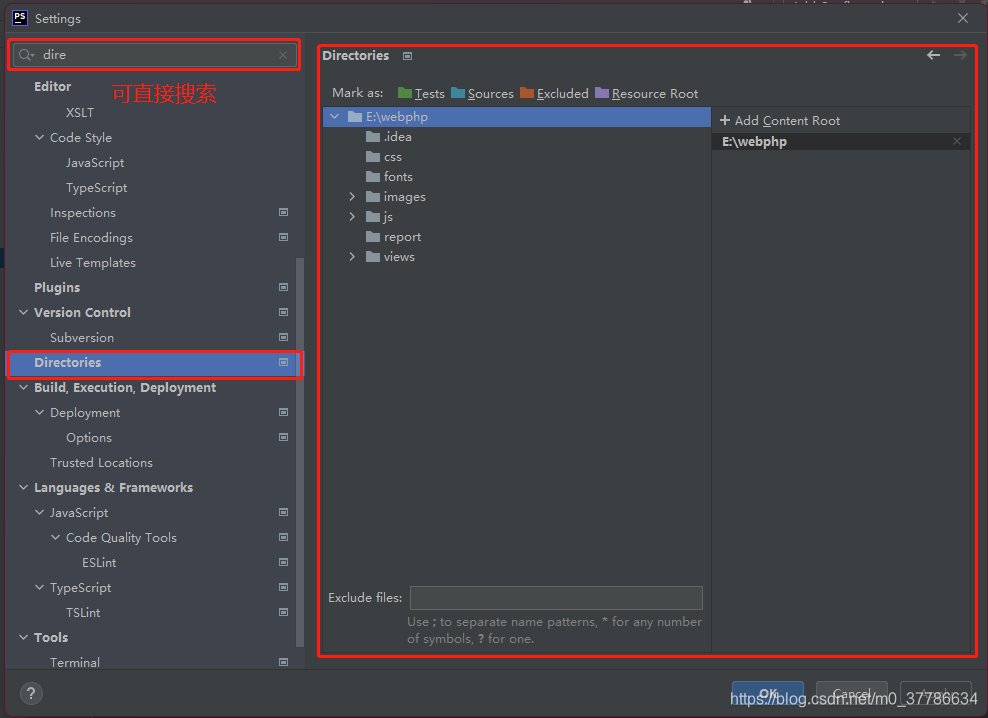Select XSLT under Editor
Image resolution: width=988 pixels, height=718 pixels.
click(79, 112)
